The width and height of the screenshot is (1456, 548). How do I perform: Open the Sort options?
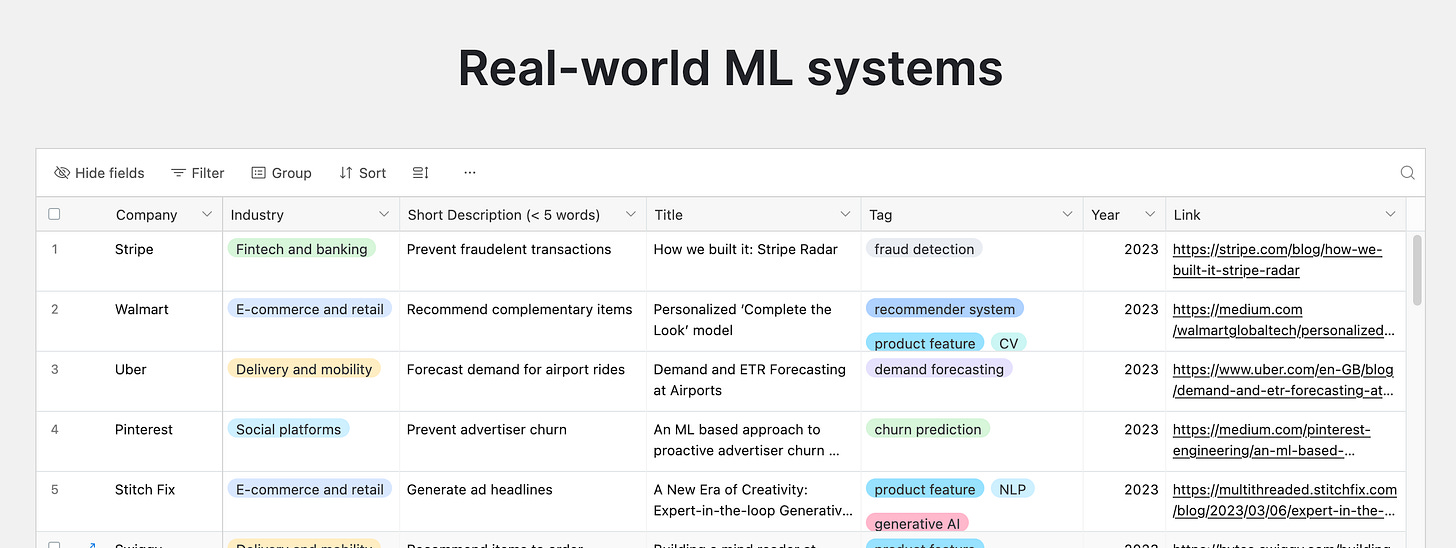362,173
